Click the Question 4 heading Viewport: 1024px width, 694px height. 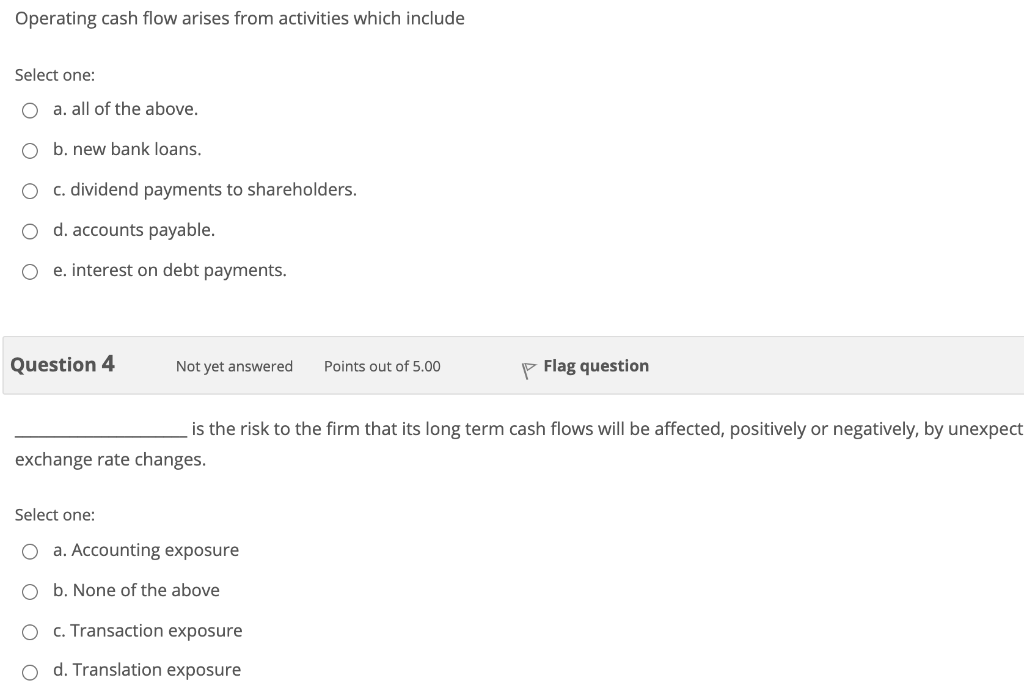click(61, 365)
